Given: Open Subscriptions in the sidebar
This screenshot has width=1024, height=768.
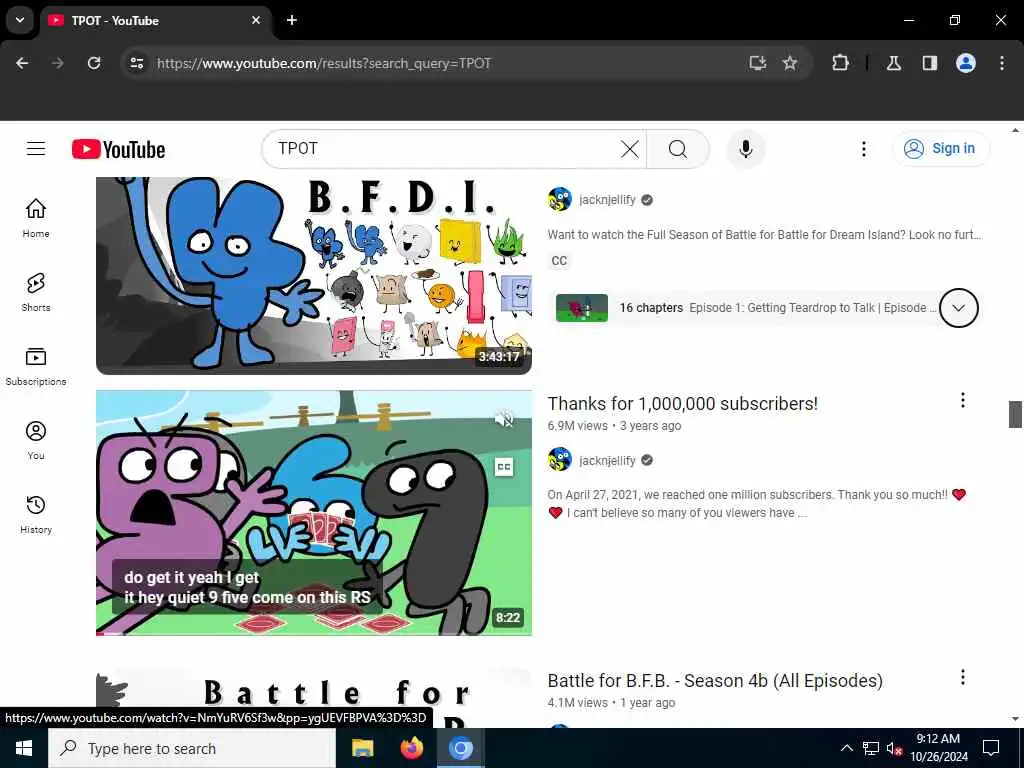Looking at the screenshot, I should coord(36,366).
